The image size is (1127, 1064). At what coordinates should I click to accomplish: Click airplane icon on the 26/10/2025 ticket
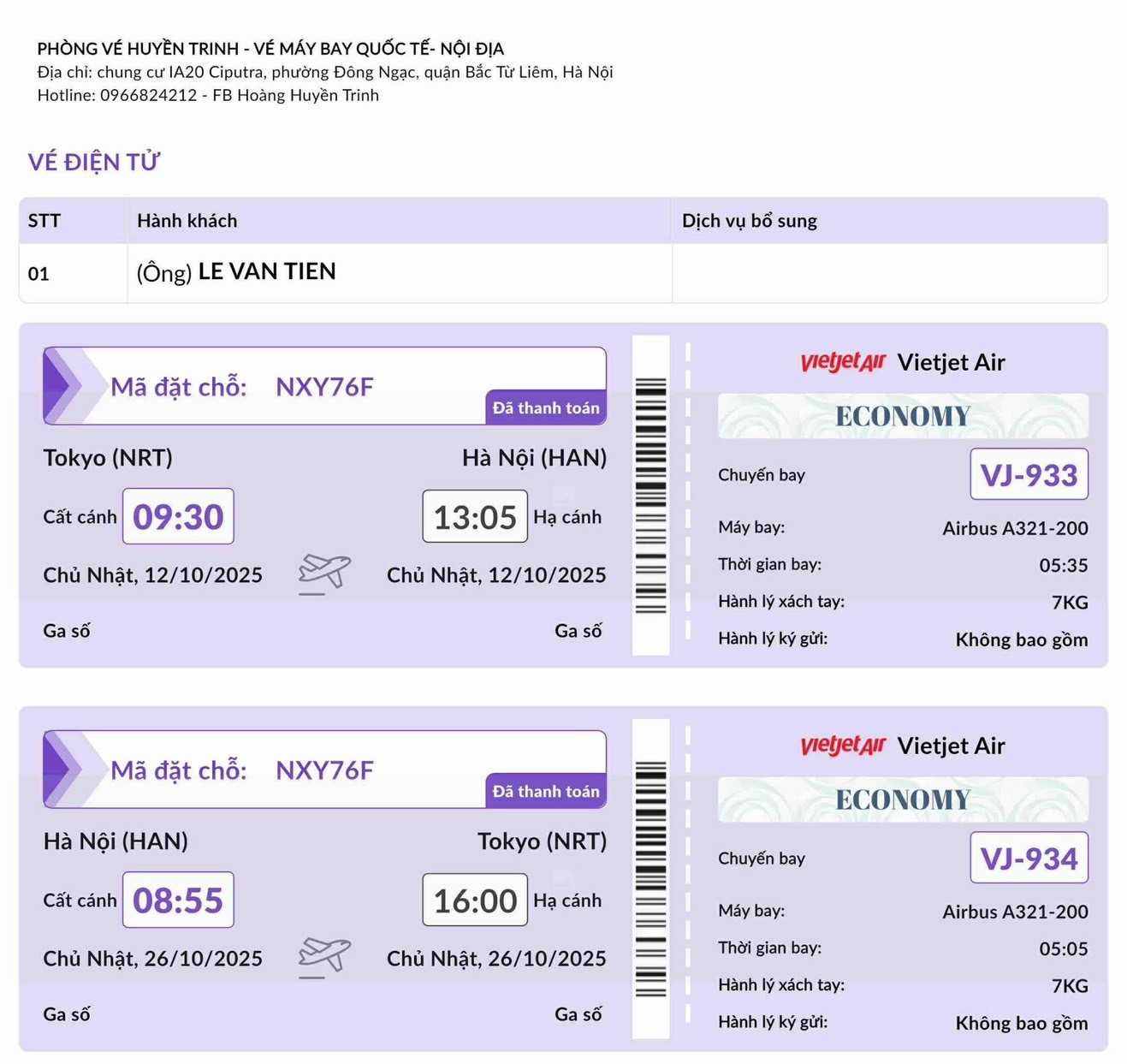(x=324, y=956)
